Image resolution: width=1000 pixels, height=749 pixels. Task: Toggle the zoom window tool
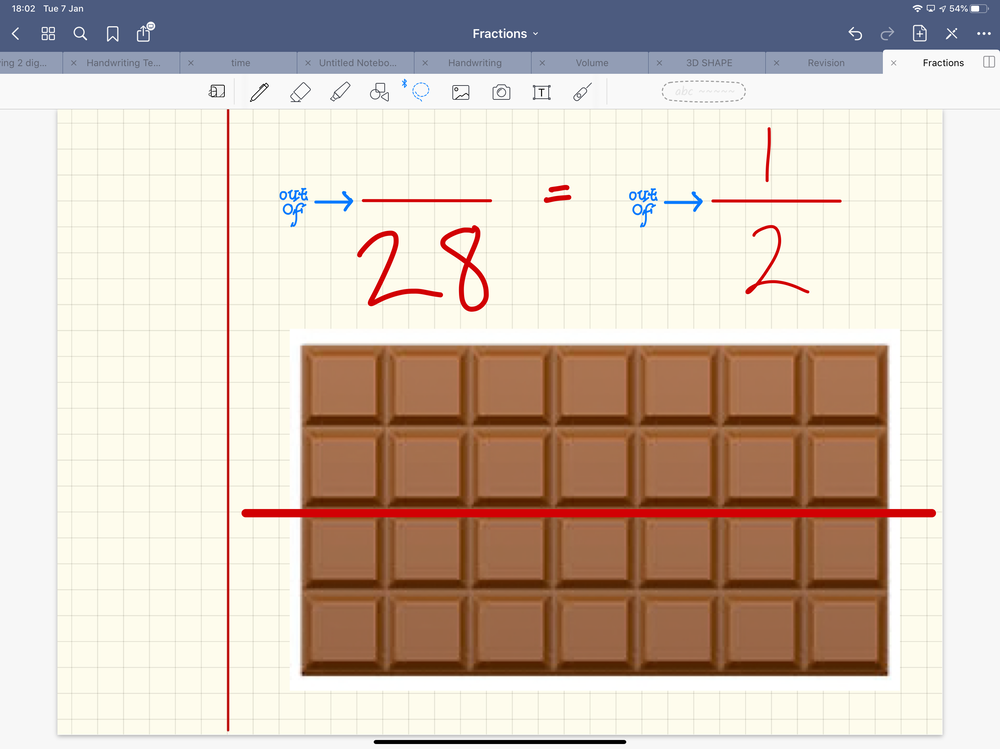[217, 92]
